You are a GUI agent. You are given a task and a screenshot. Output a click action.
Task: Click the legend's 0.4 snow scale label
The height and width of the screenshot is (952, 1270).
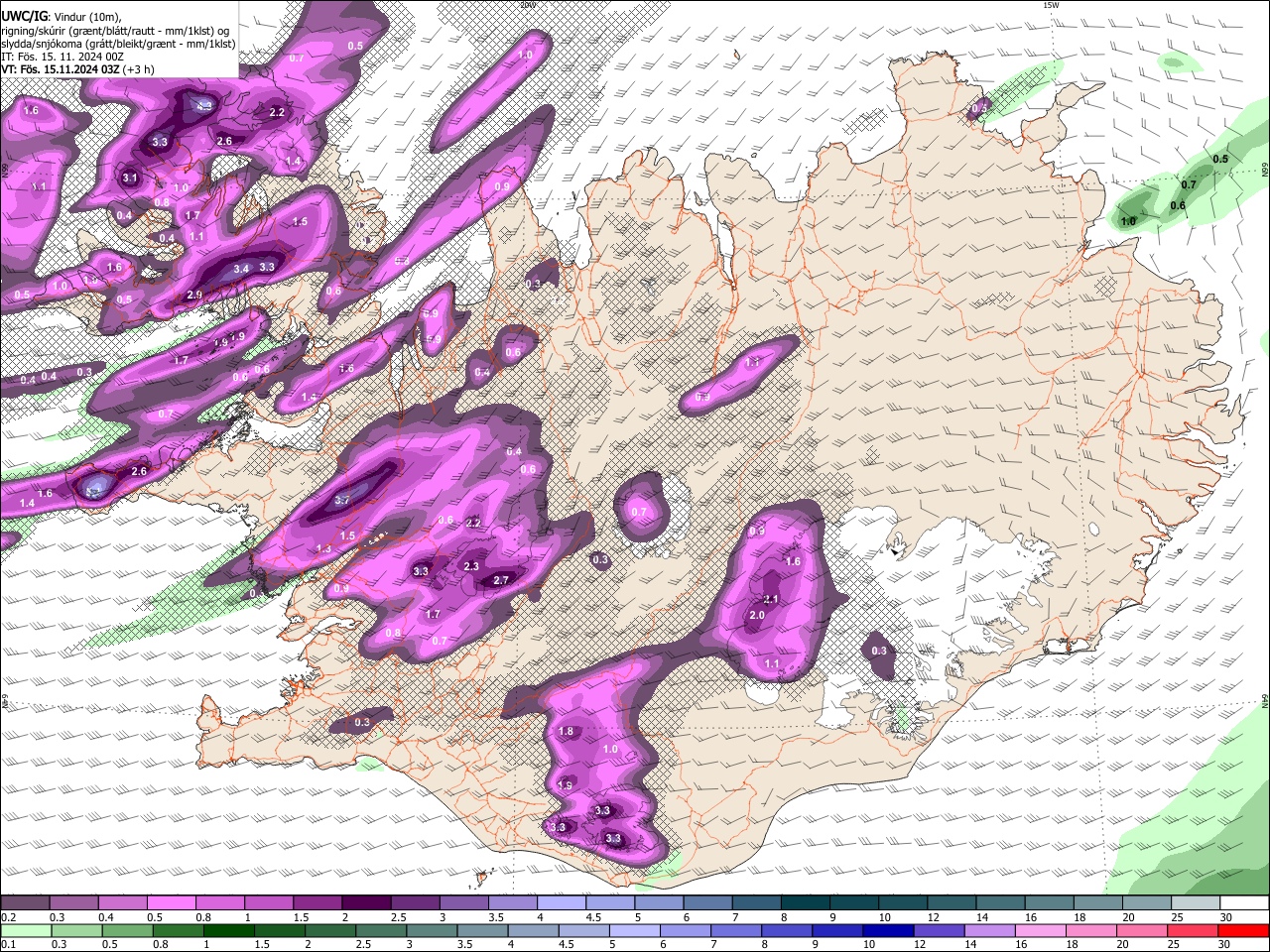click(106, 917)
